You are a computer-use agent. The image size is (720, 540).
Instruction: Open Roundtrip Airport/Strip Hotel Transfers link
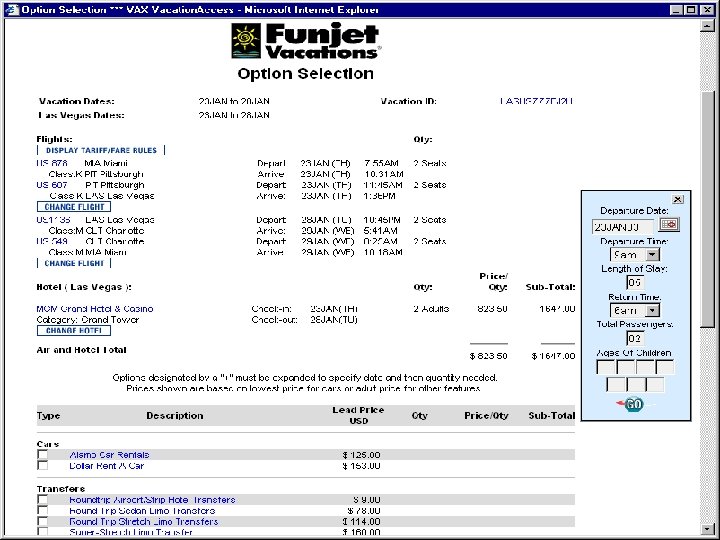pos(152,500)
